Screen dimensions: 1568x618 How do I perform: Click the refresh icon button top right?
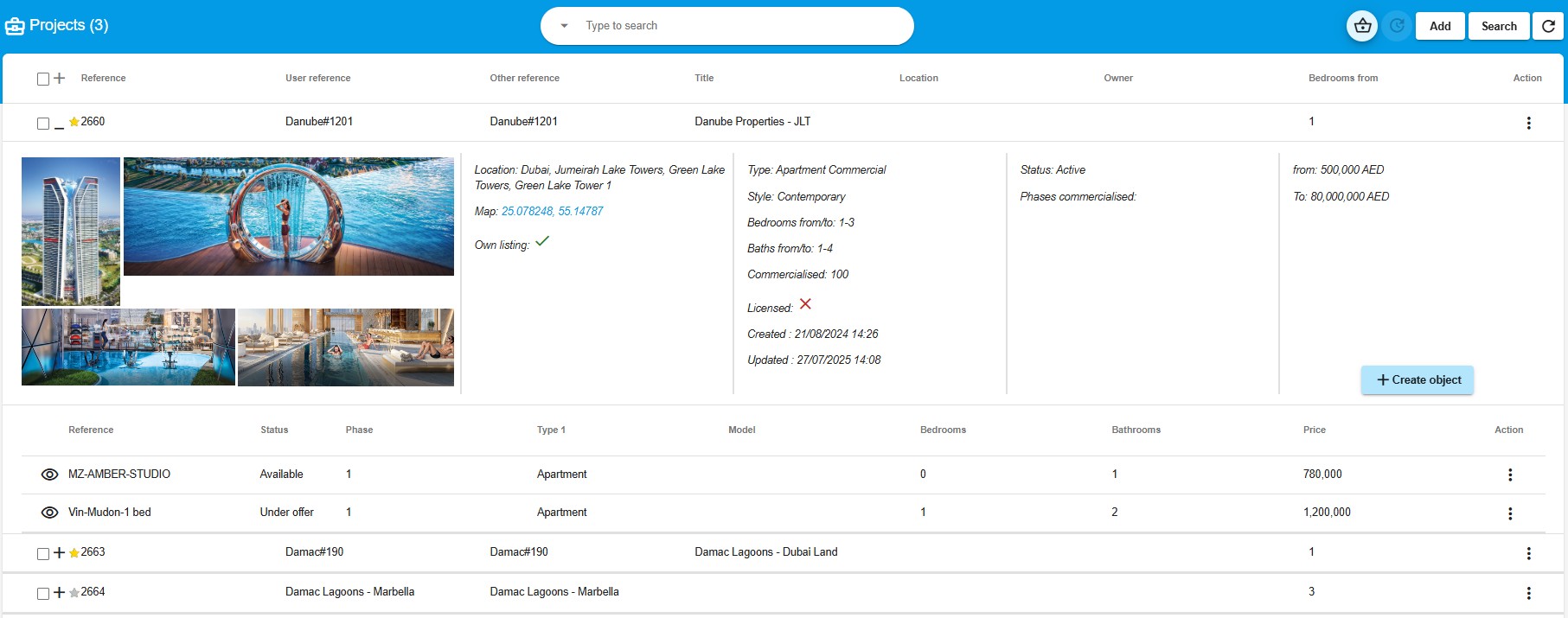(1548, 26)
